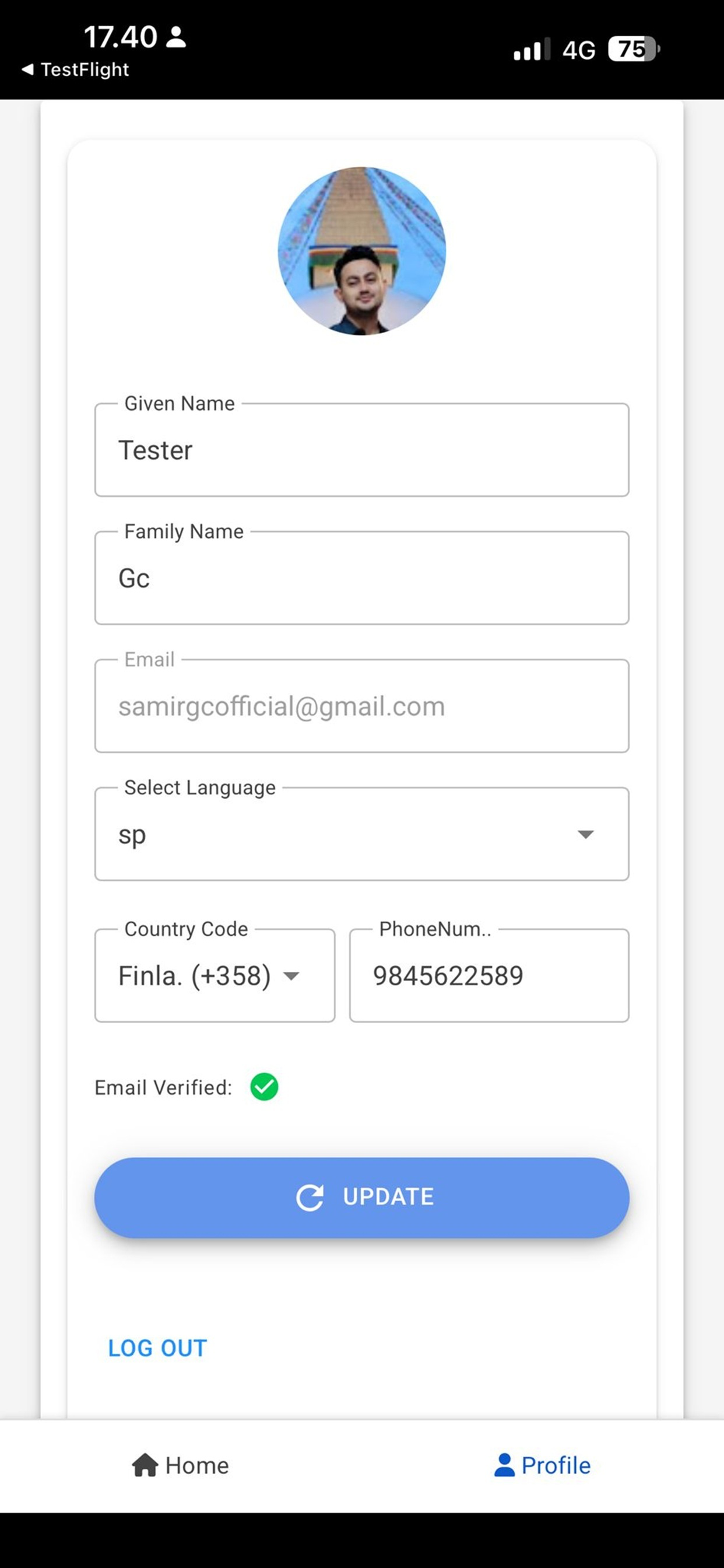
Task: Tap the Profile person icon
Action: pyautogui.click(x=504, y=1465)
